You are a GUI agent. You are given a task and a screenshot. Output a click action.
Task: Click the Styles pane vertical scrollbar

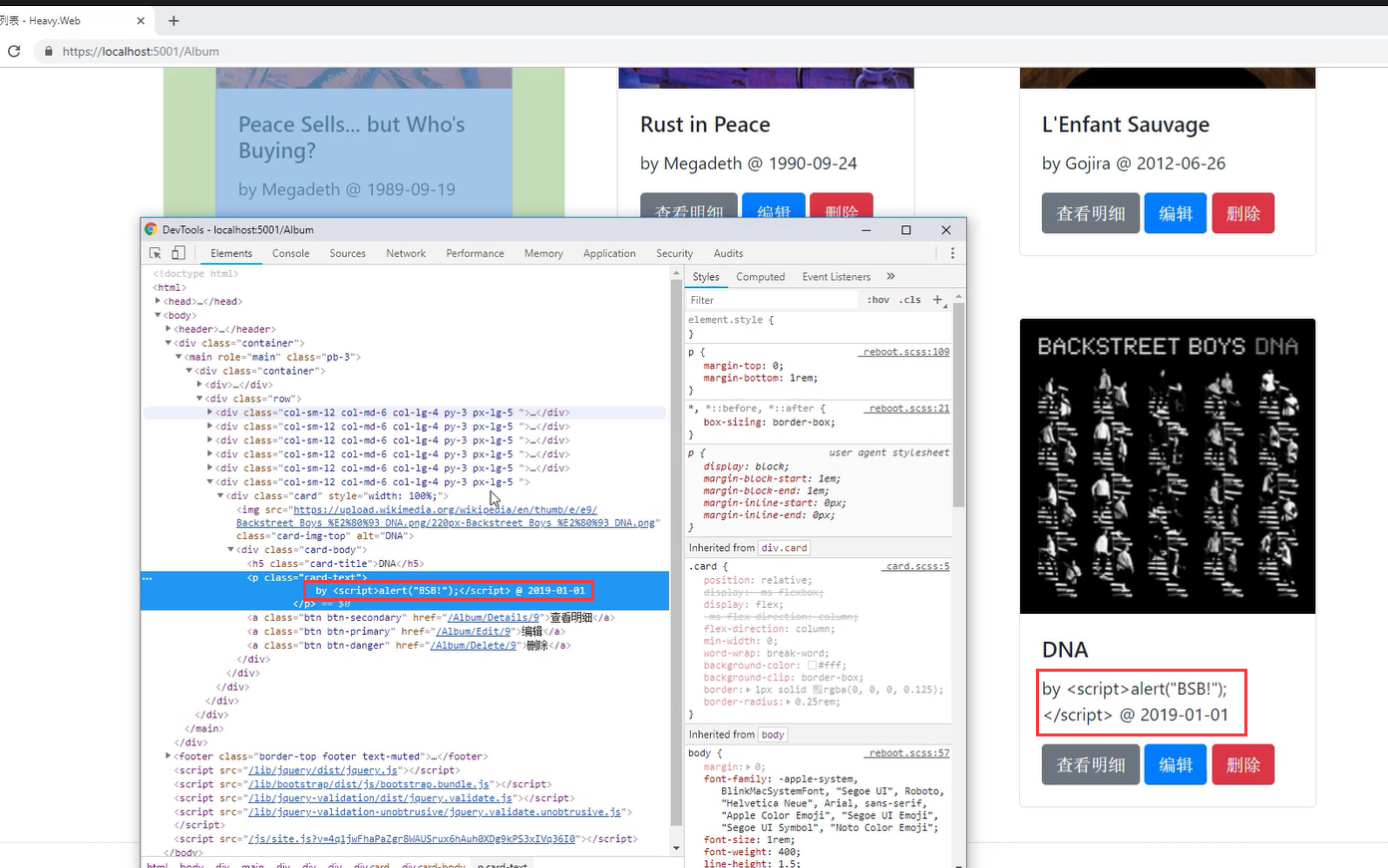[x=959, y=404]
